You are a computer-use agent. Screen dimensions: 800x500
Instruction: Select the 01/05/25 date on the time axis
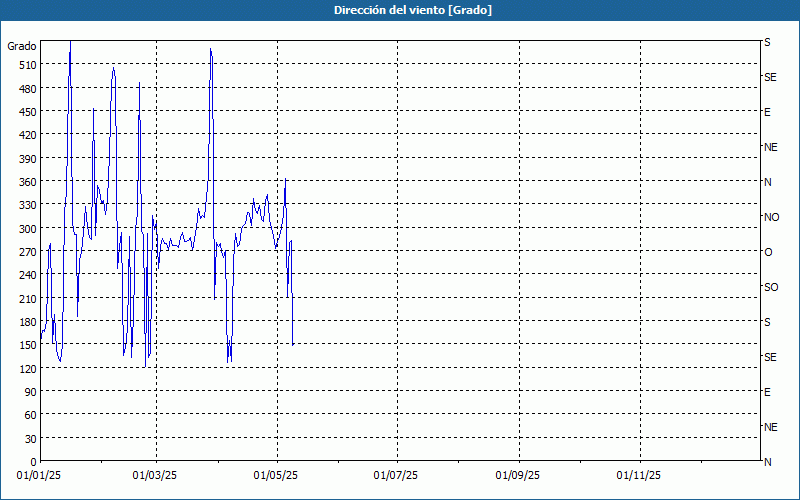pyautogui.click(x=276, y=476)
